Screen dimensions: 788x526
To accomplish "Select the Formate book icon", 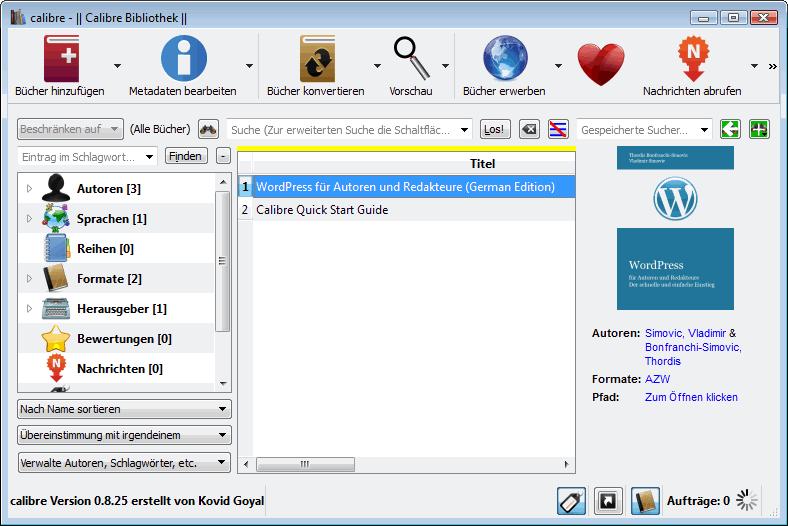I will tap(56, 278).
